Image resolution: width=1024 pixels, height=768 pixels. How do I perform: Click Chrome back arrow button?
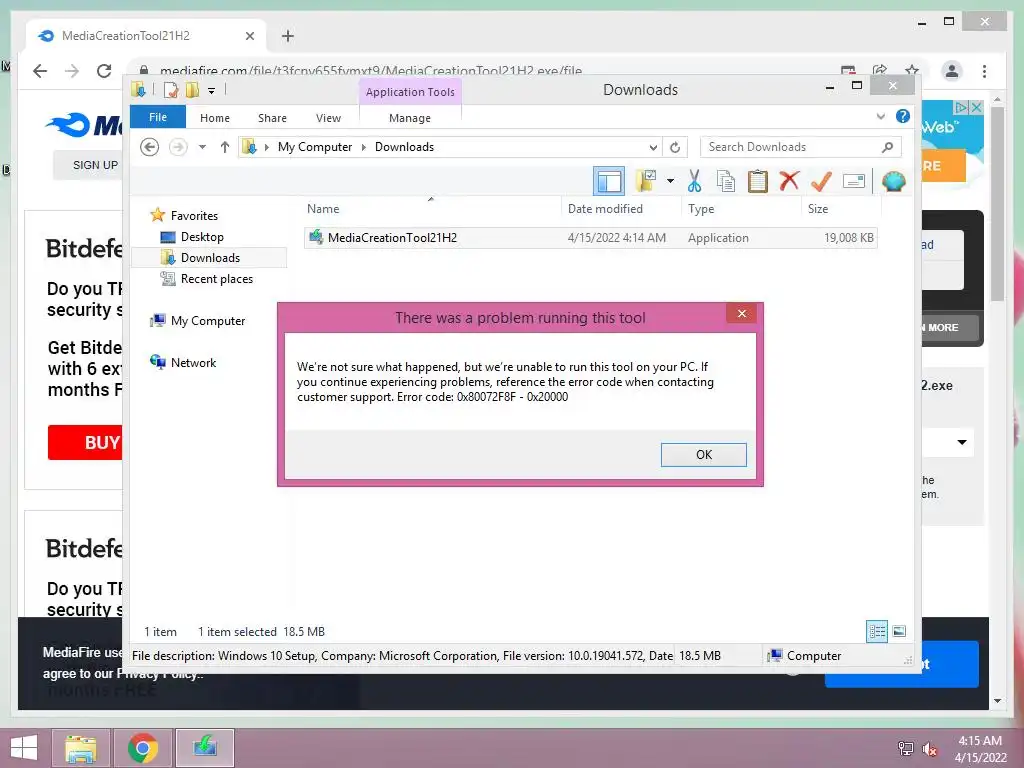(40, 71)
